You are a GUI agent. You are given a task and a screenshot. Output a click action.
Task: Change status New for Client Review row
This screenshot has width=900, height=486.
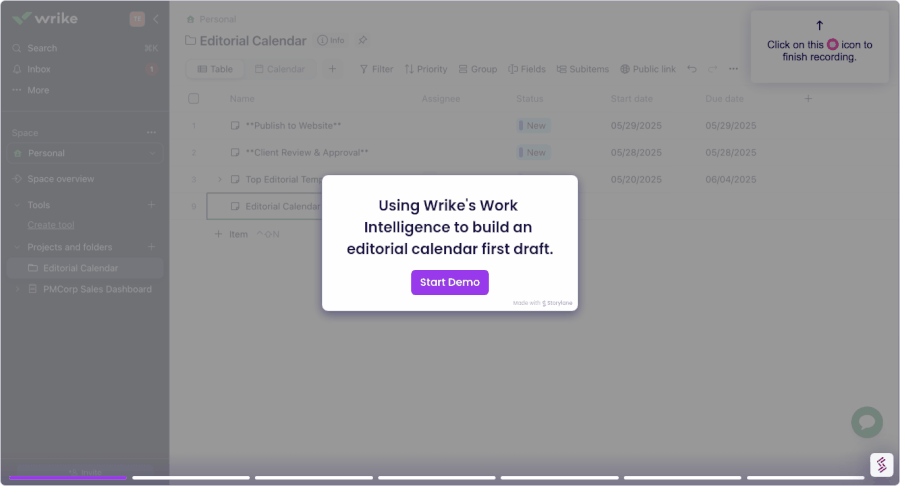coord(533,153)
